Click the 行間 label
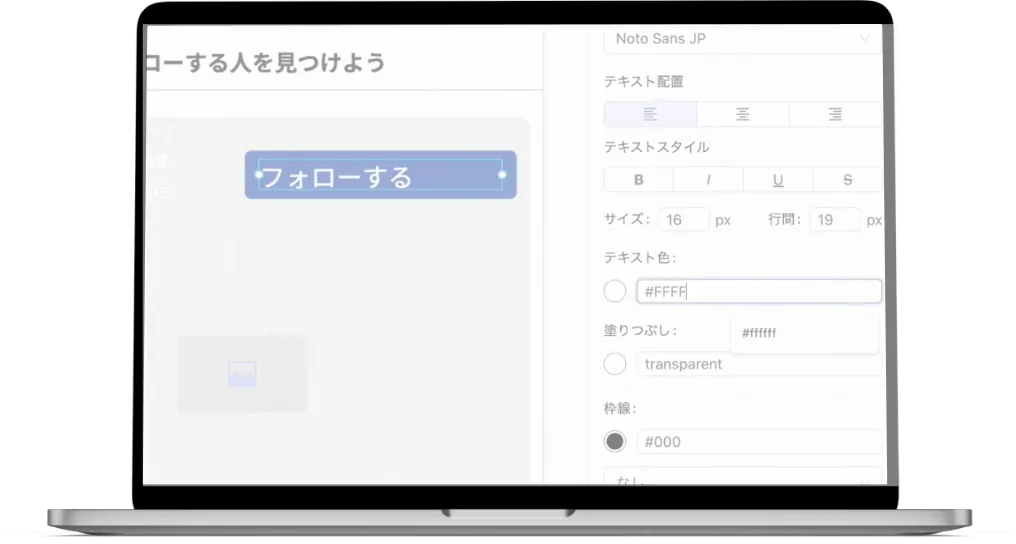The image size is (1016, 544). 784,219
